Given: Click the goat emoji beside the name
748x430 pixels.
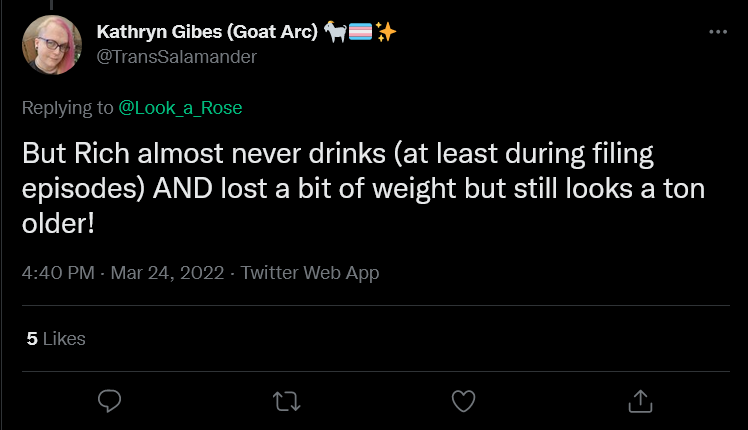Looking at the screenshot, I should point(335,32).
